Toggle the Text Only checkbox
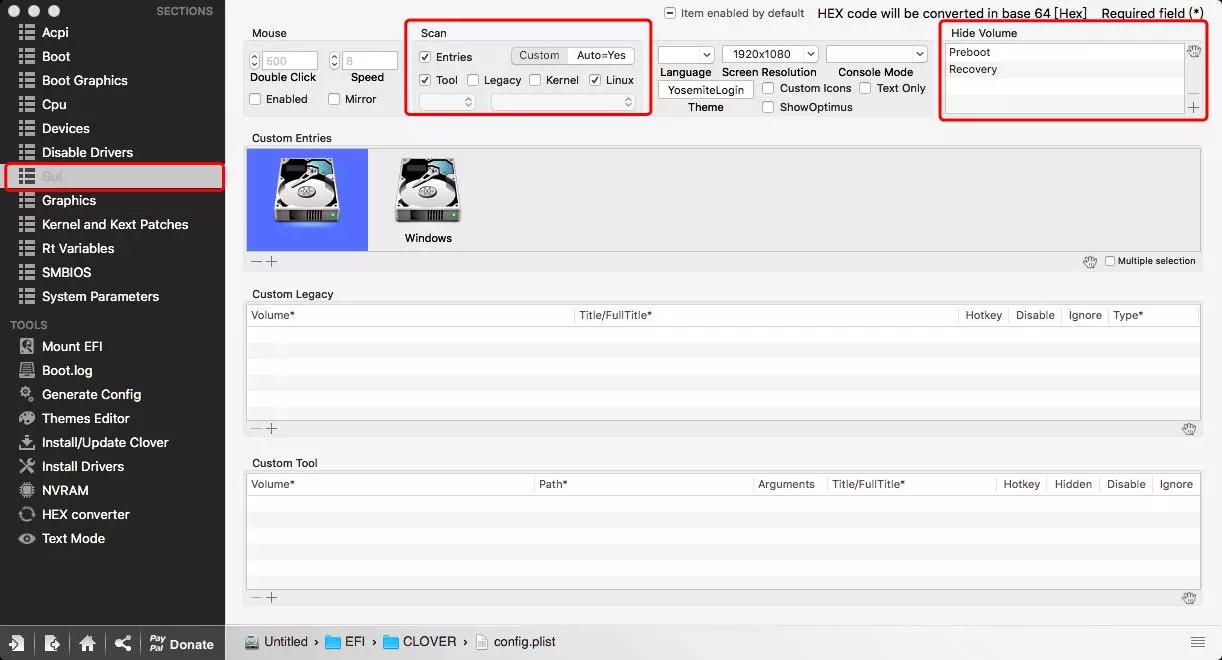The height and width of the screenshot is (660, 1222). (x=866, y=88)
